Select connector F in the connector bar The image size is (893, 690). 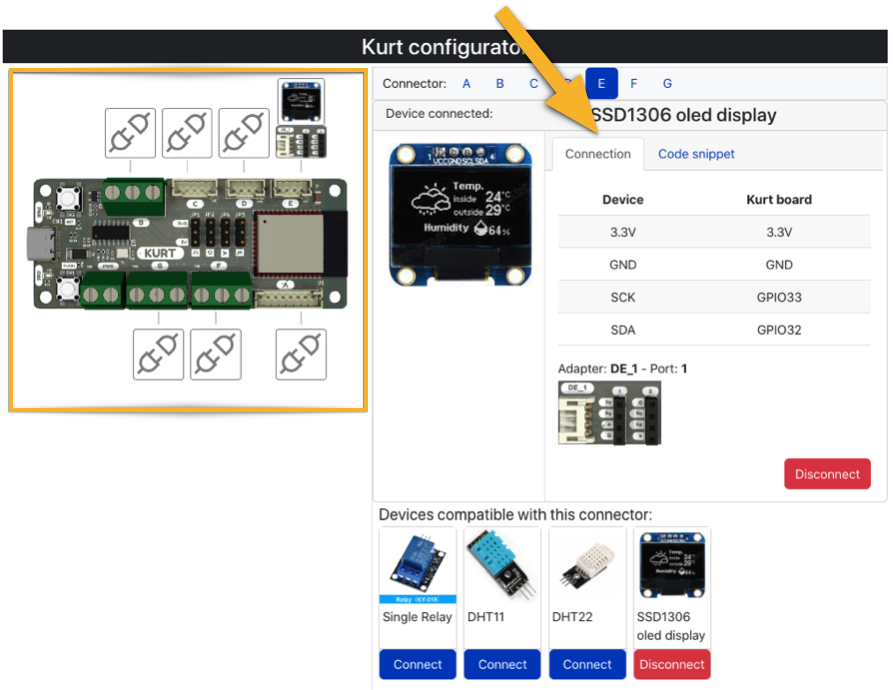[634, 84]
